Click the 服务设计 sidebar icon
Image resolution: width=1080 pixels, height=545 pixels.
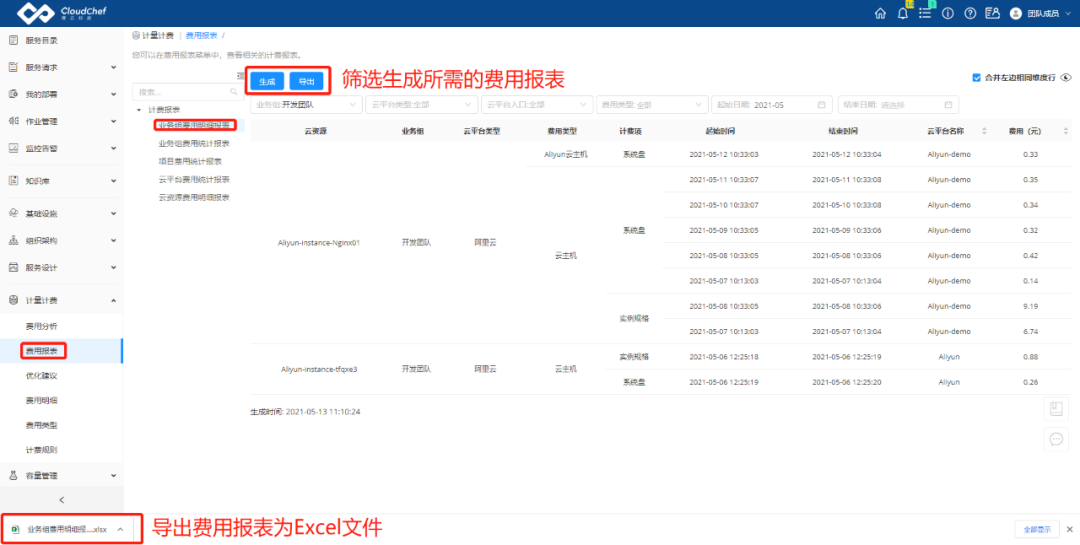[x=13, y=267]
